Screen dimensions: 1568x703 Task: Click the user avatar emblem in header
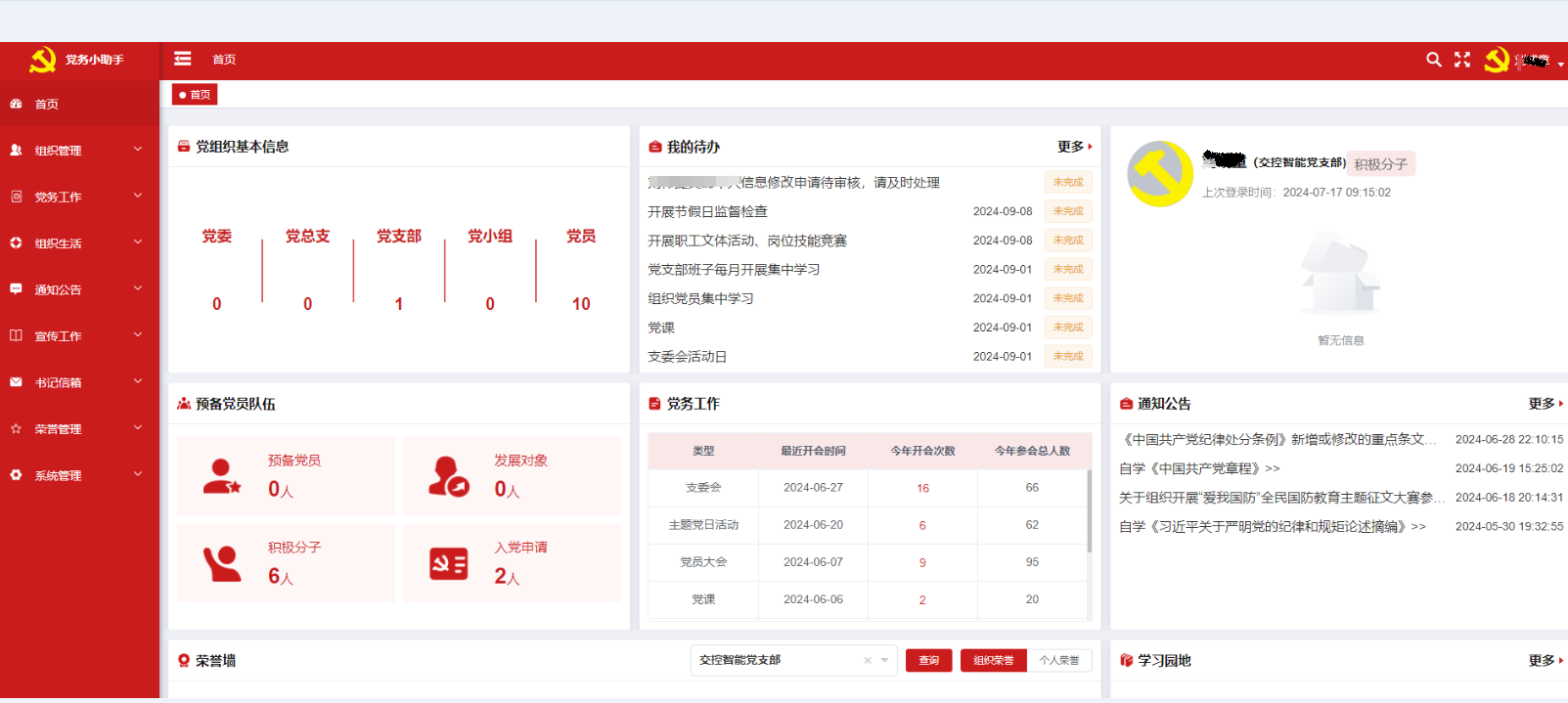click(x=1497, y=60)
